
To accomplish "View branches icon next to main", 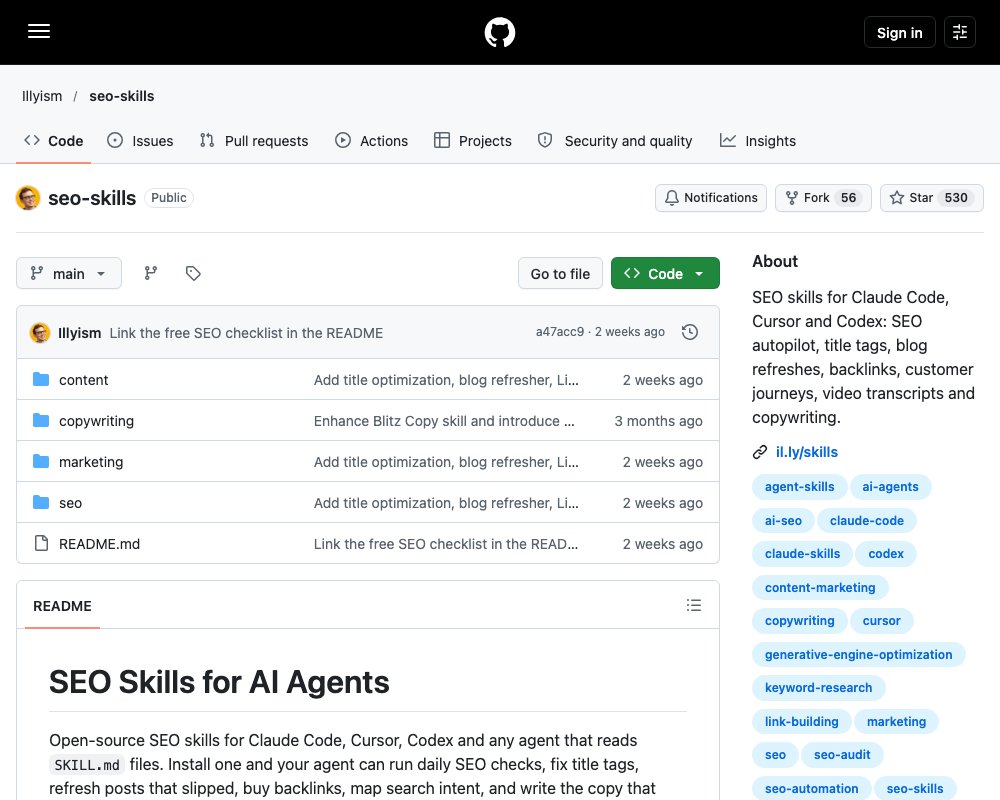I will [x=151, y=274].
